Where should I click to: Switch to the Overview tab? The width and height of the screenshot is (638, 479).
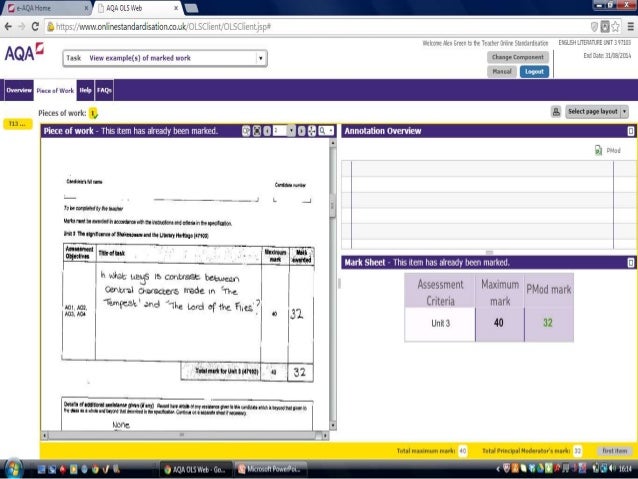[19, 90]
